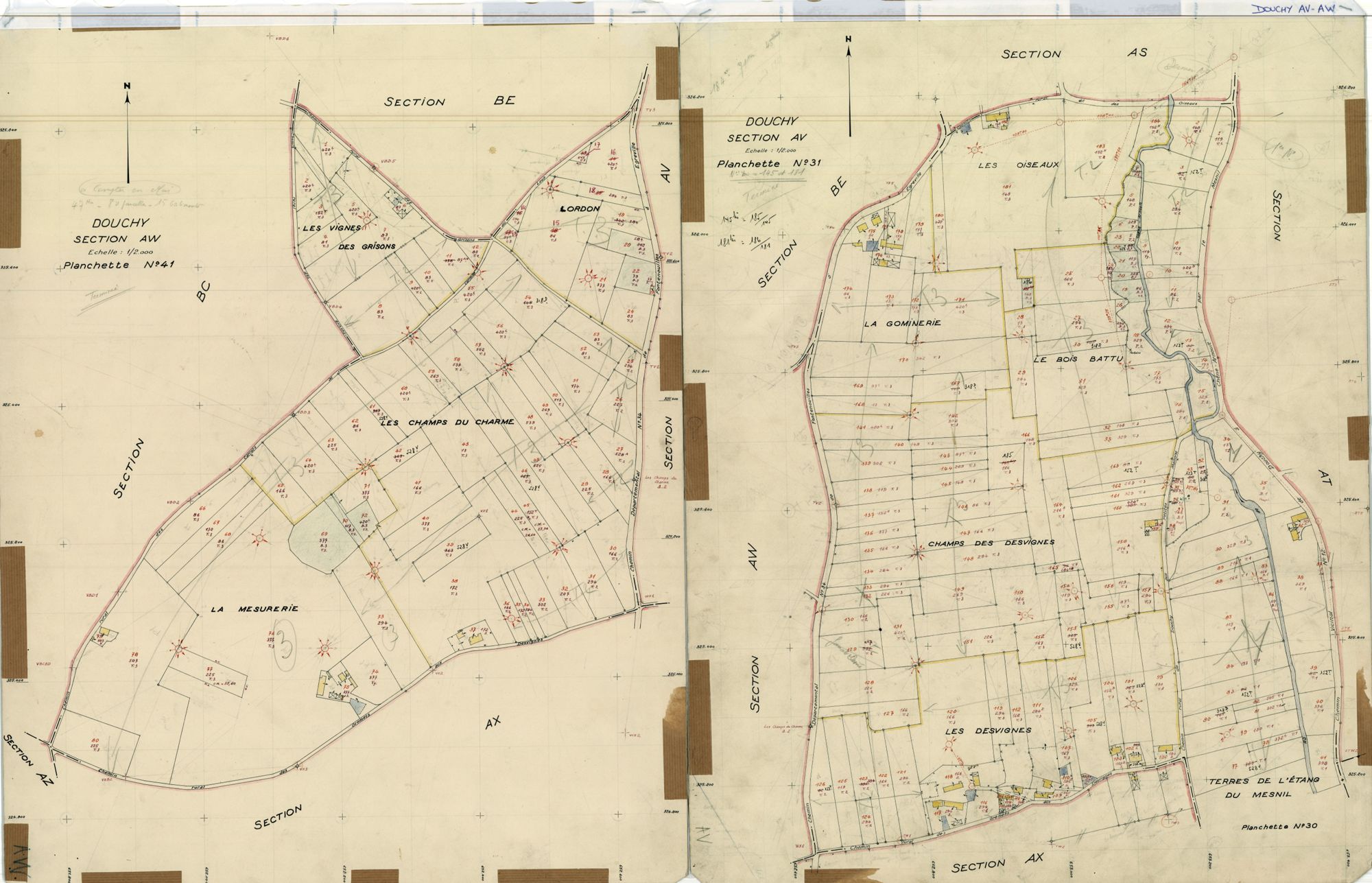Viewport: 1372px width, 883px height.
Task: Click the "AX" section letters below the AW map
Action: pyautogui.click(x=493, y=722)
